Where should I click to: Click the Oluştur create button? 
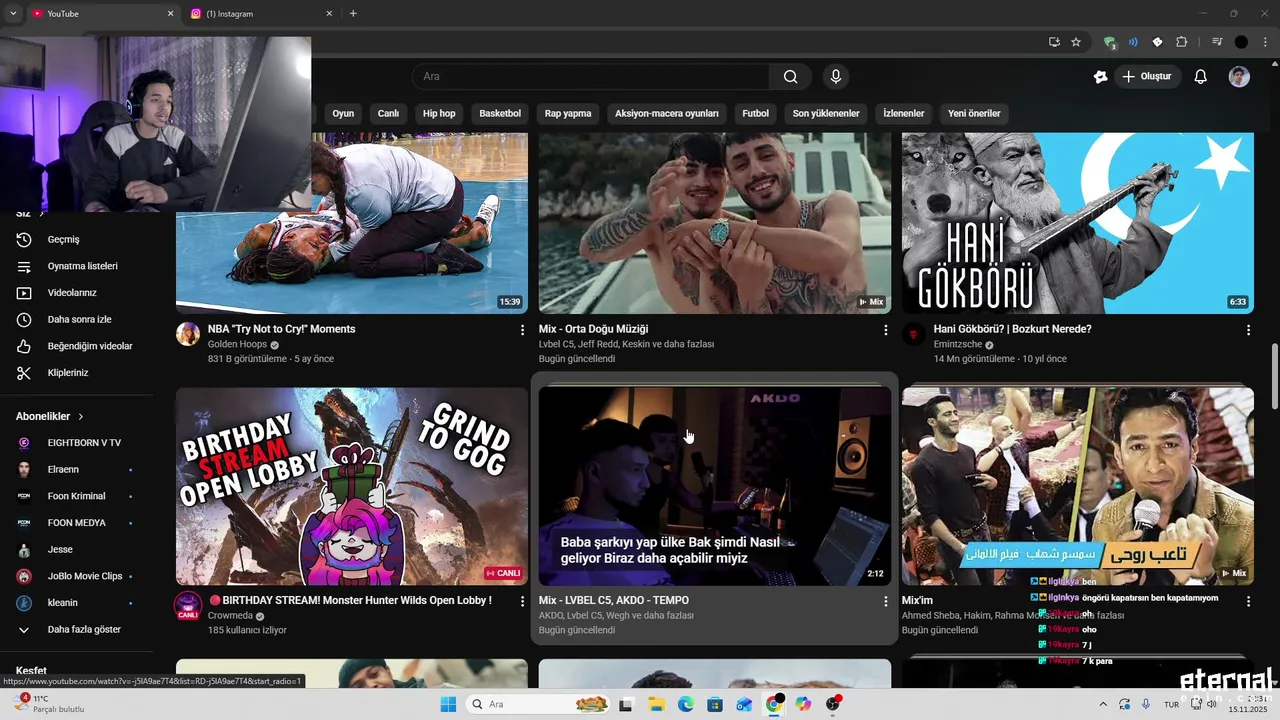point(1148,77)
